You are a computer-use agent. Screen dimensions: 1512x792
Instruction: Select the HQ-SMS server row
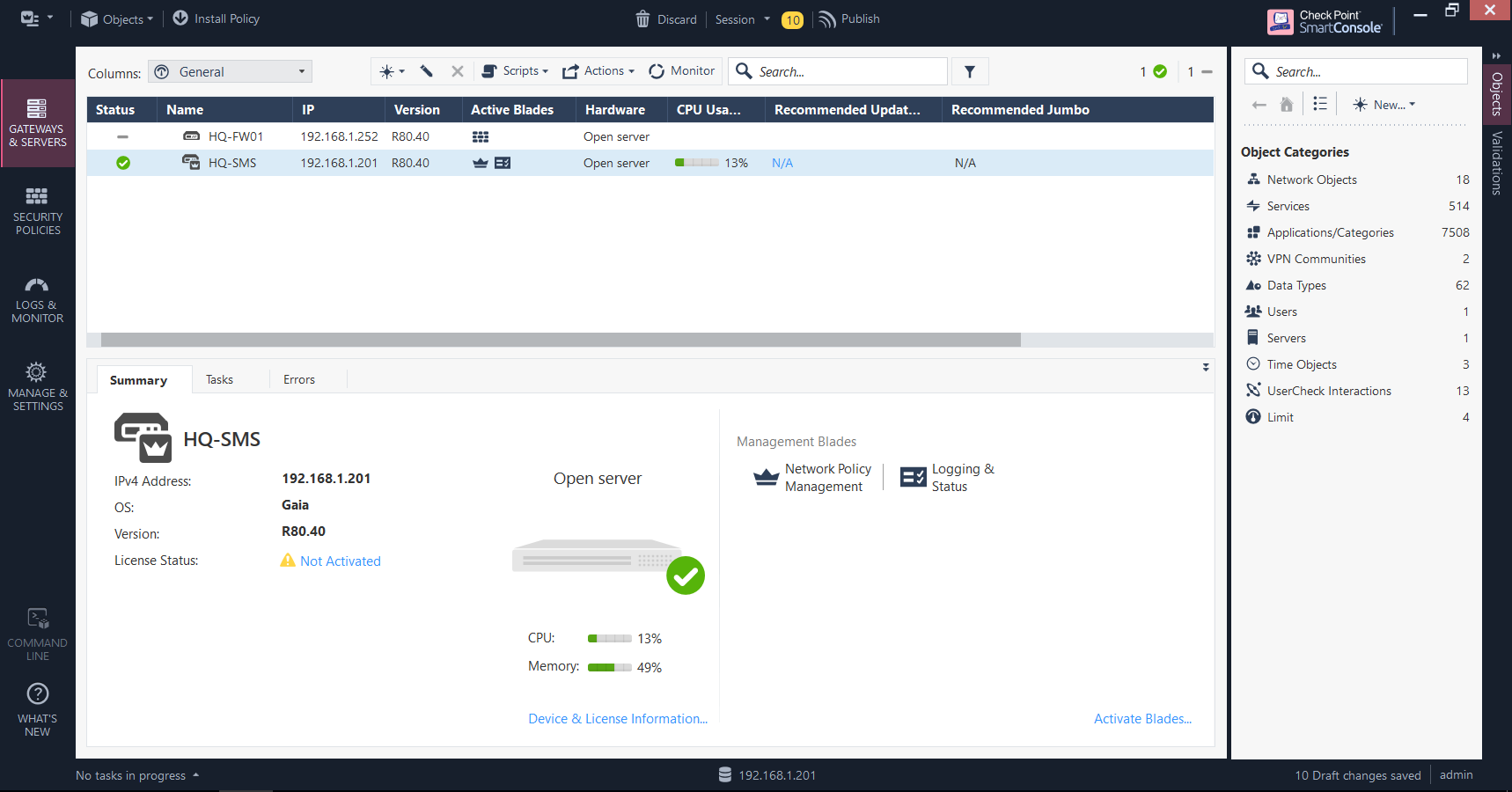click(650, 163)
